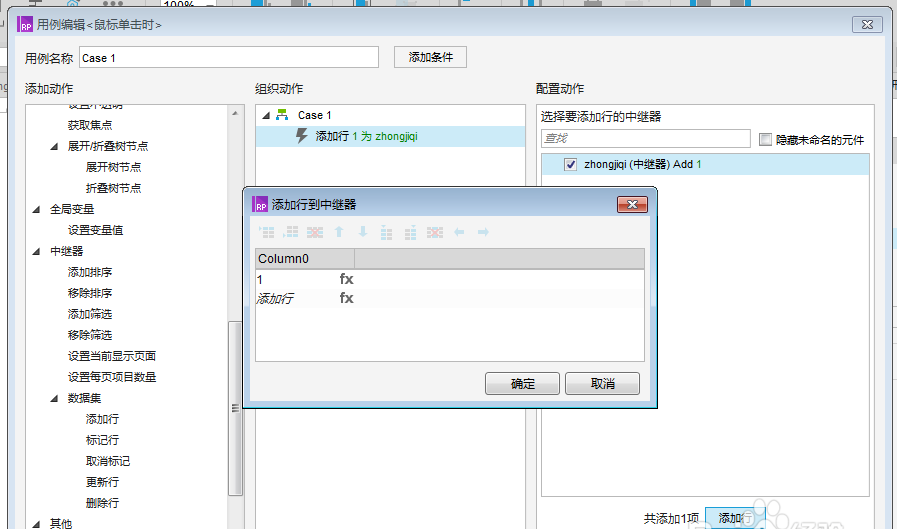Collapse the 中继器 action group
This screenshot has height=529, width=897.
tap(37, 251)
